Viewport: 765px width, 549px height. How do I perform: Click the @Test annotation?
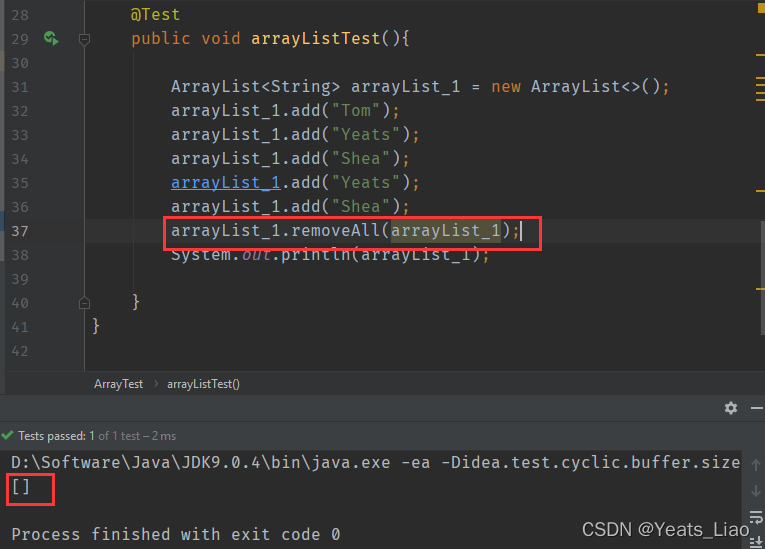(156, 15)
